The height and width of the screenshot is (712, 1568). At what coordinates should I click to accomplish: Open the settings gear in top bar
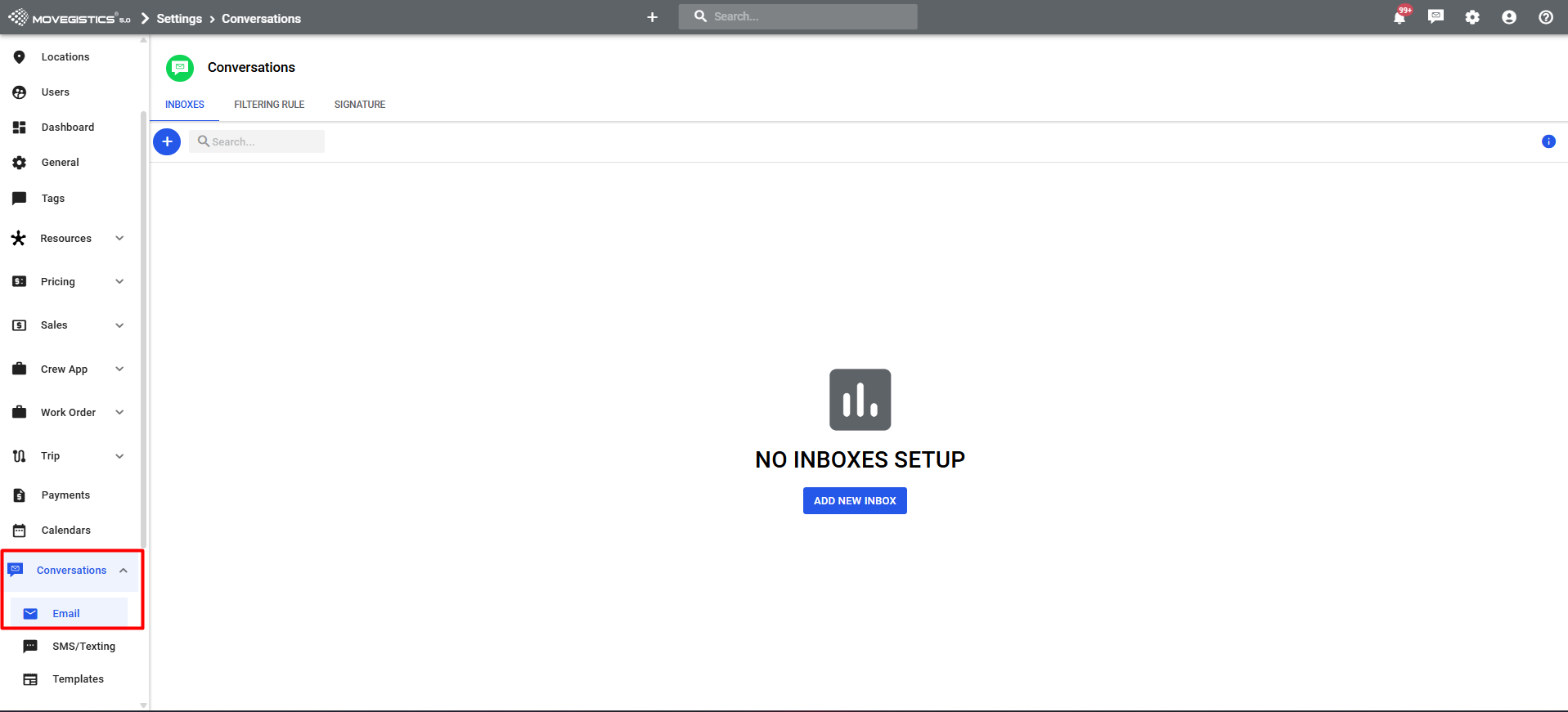(x=1472, y=17)
